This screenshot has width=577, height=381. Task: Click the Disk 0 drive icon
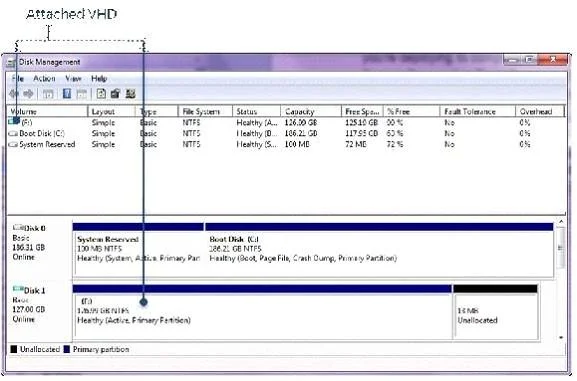18,227
